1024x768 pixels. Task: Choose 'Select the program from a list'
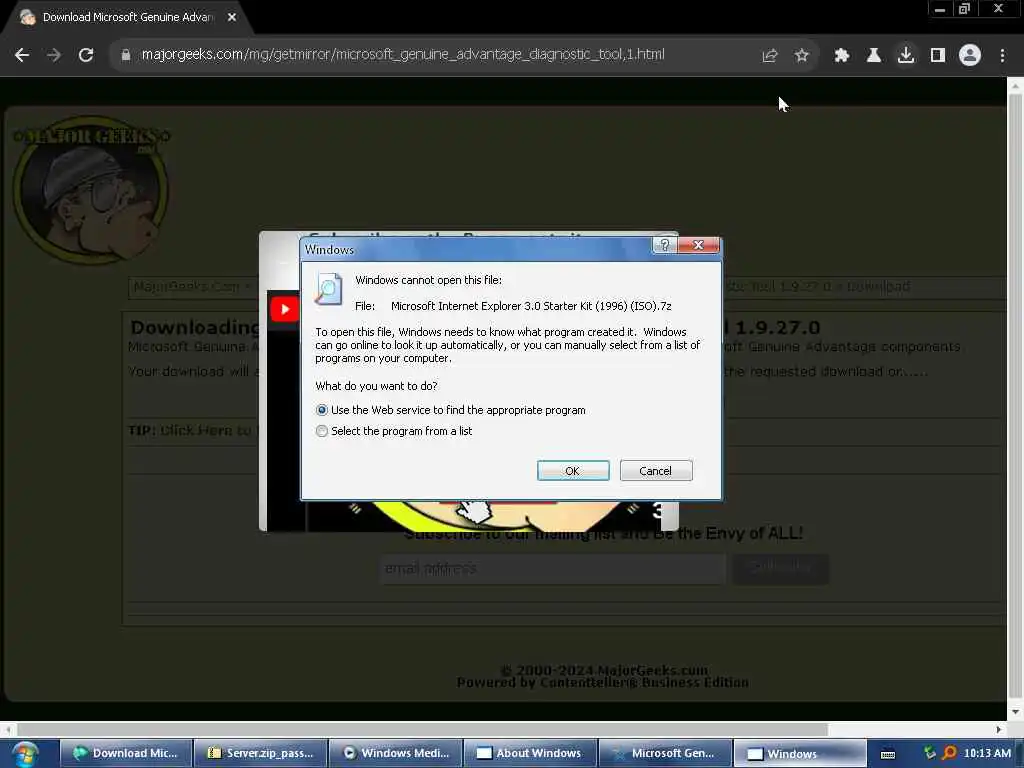(x=321, y=431)
